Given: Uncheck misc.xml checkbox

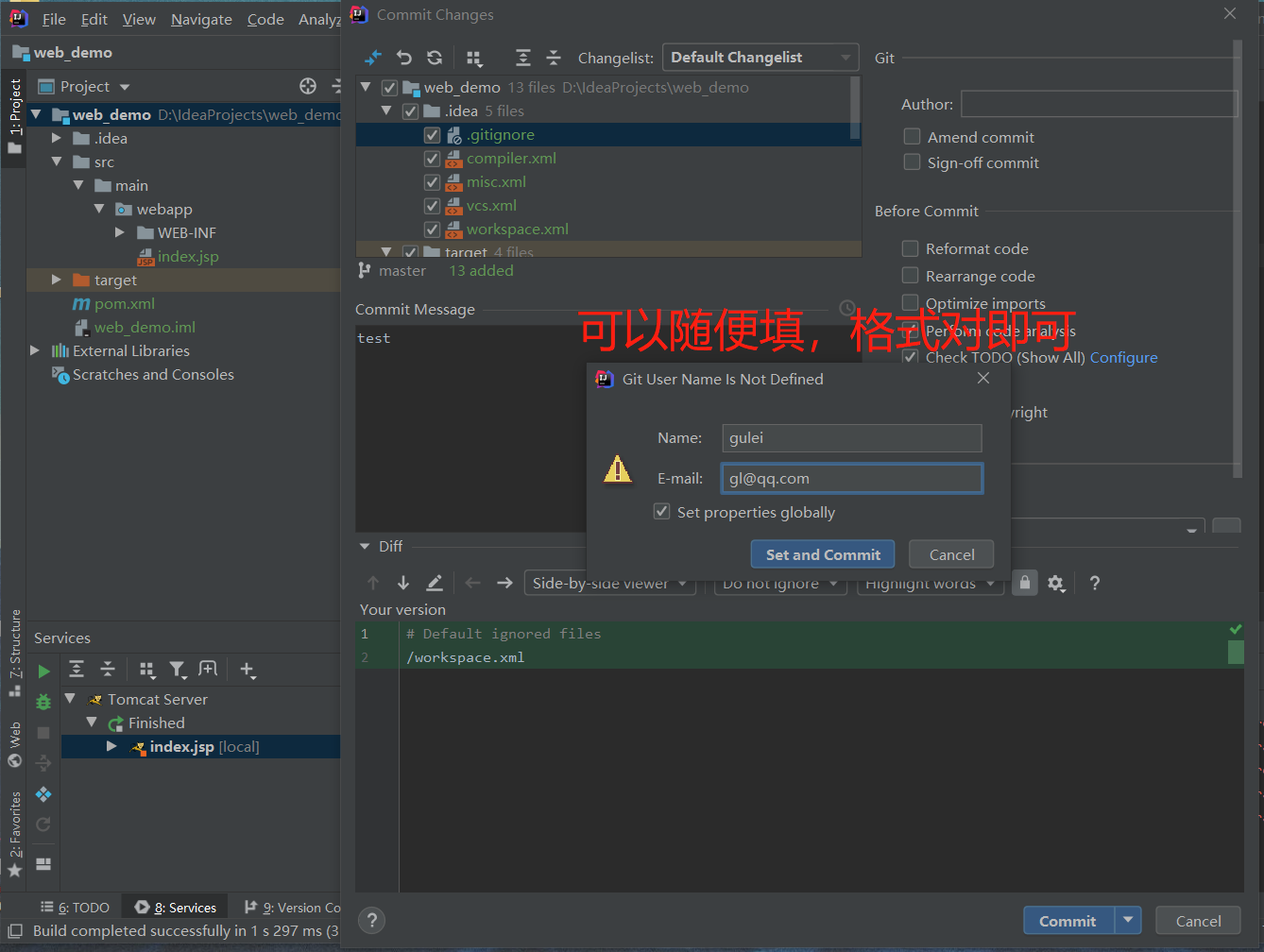Looking at the screenshot, I should point(432,182).
